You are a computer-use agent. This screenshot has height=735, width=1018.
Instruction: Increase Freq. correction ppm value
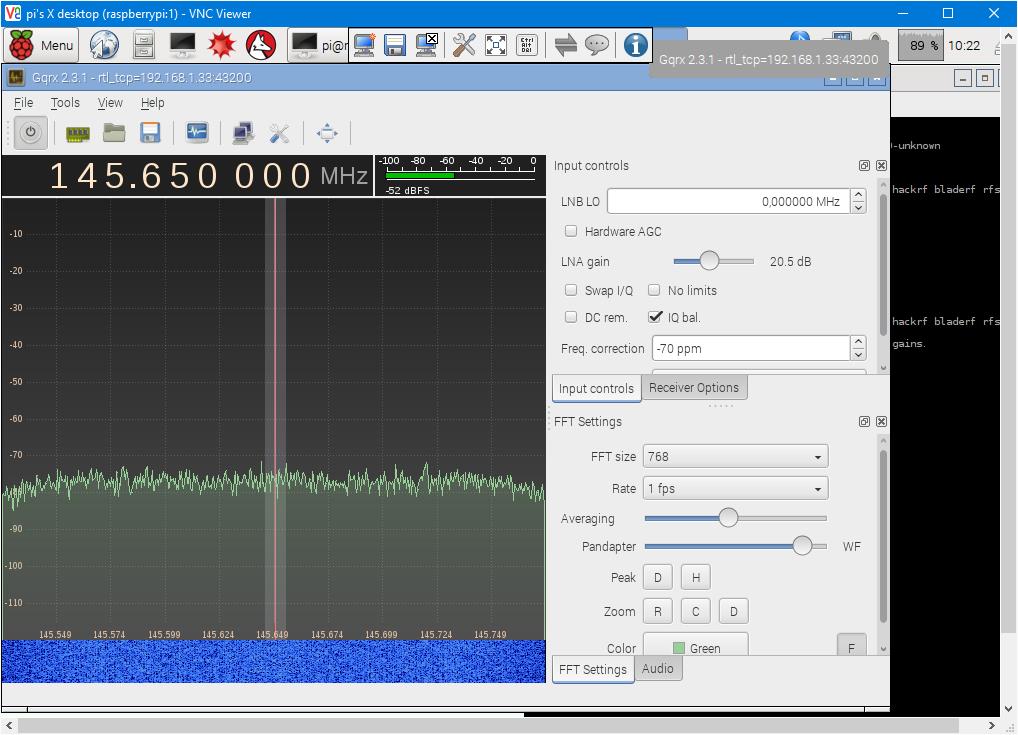[x=858, y=342]
